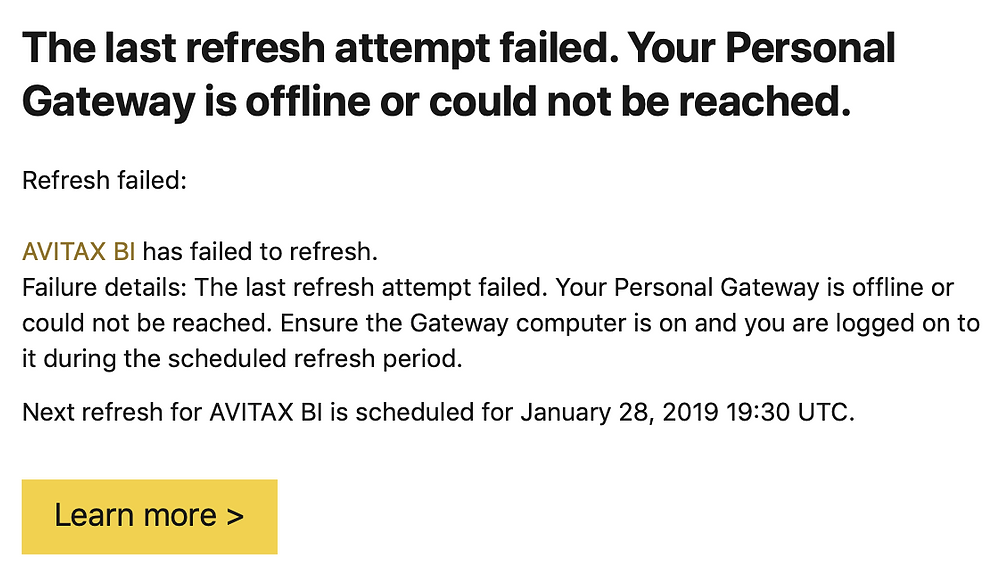The height and width of the screenshot is (566, 1006).
Task: Click 'could not be reached.' in the heading
Action: click(x=640, y=101)
